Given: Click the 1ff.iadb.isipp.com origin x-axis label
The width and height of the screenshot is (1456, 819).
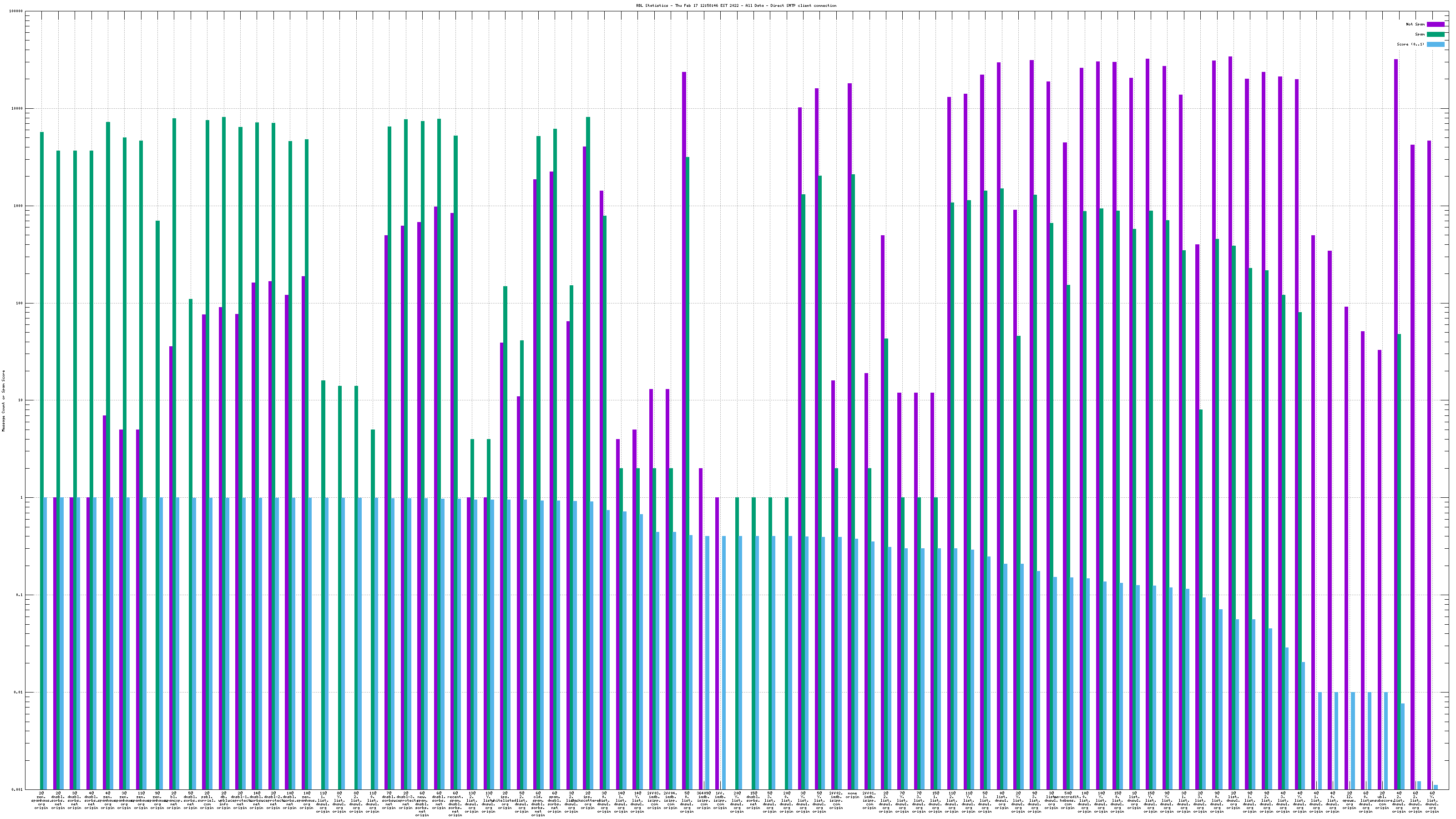Looking at the screenshot, I should [719, 800].
